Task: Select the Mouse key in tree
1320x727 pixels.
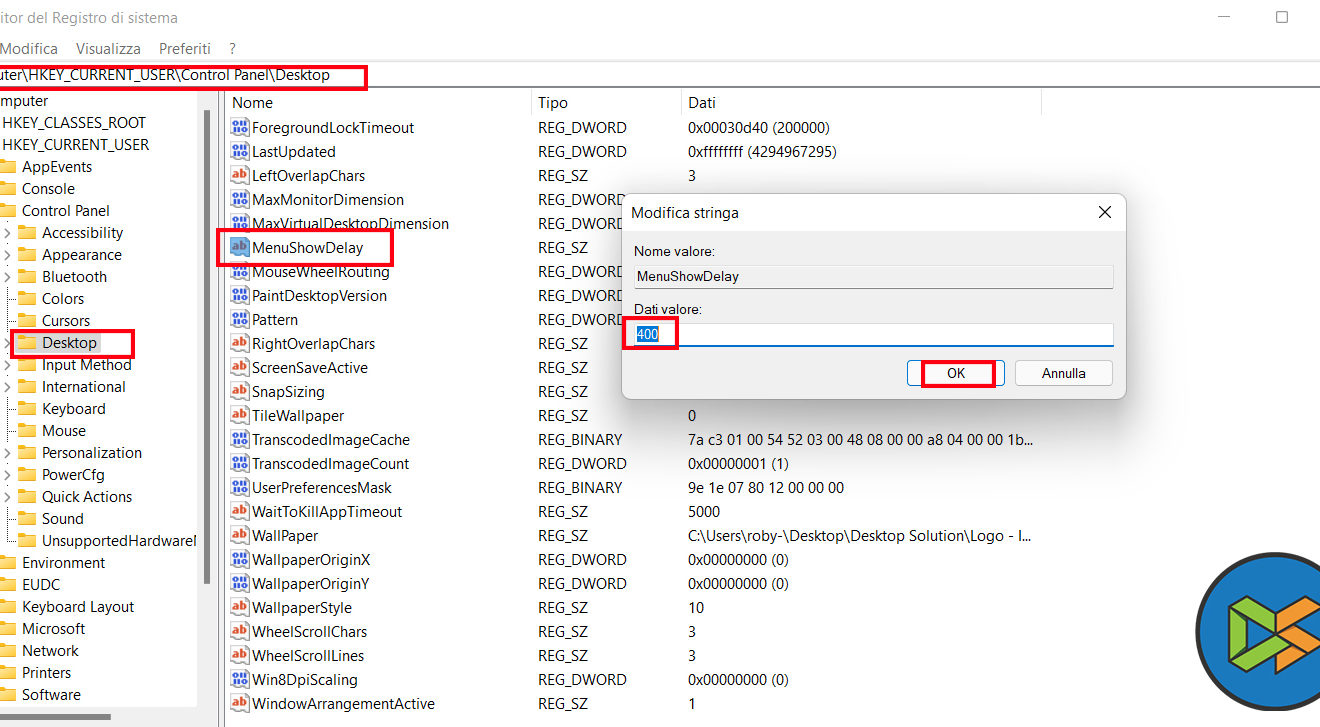Action: pyautogui.click(x=64, y=431)
